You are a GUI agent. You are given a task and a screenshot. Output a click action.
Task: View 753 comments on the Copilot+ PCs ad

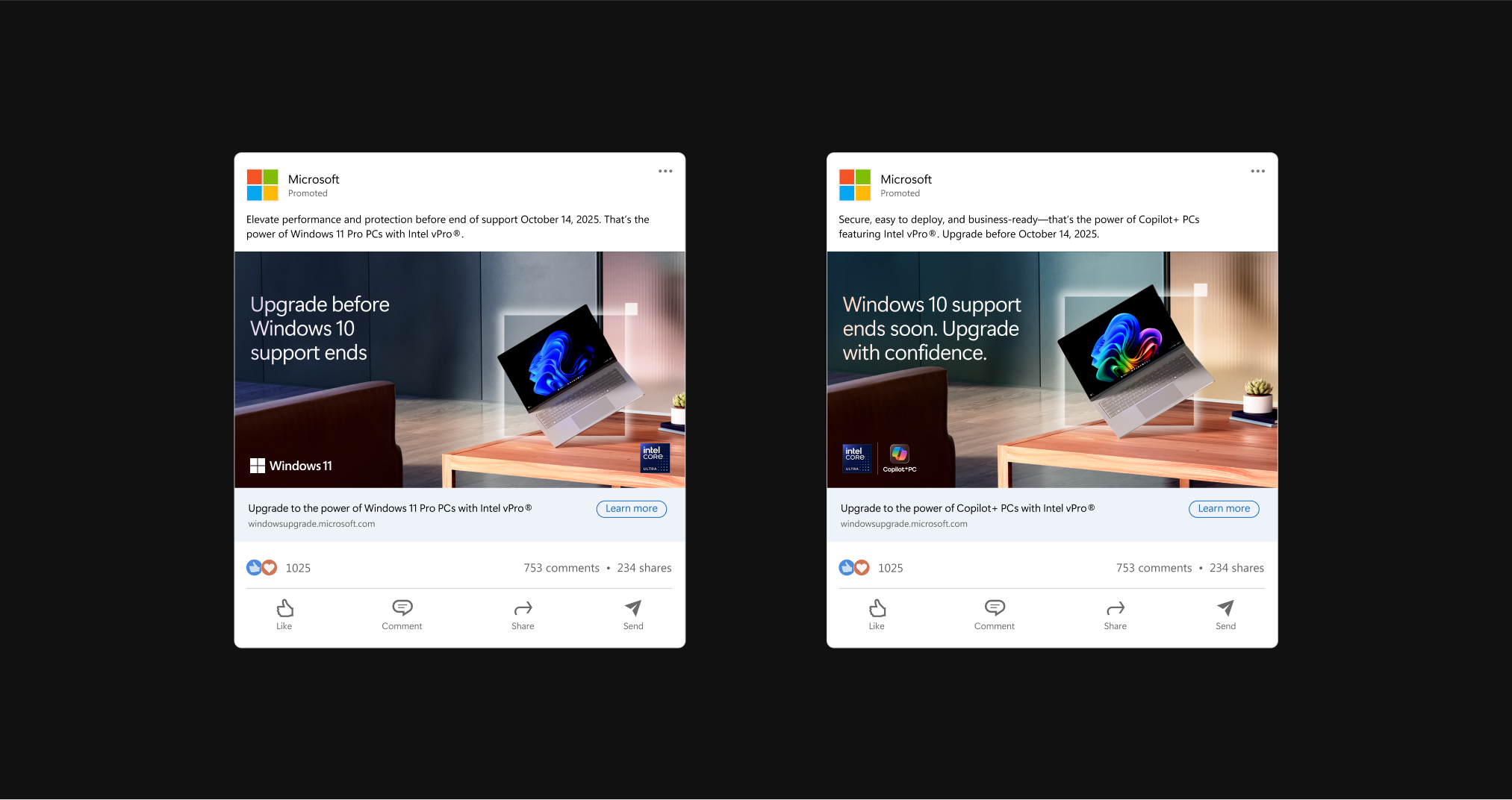coord(1154,568)
